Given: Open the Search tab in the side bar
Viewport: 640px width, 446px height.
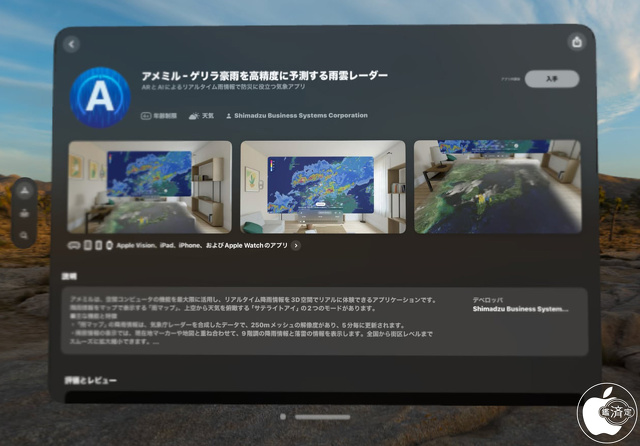Looking at the screenshot, I should (x=24, y=235).
